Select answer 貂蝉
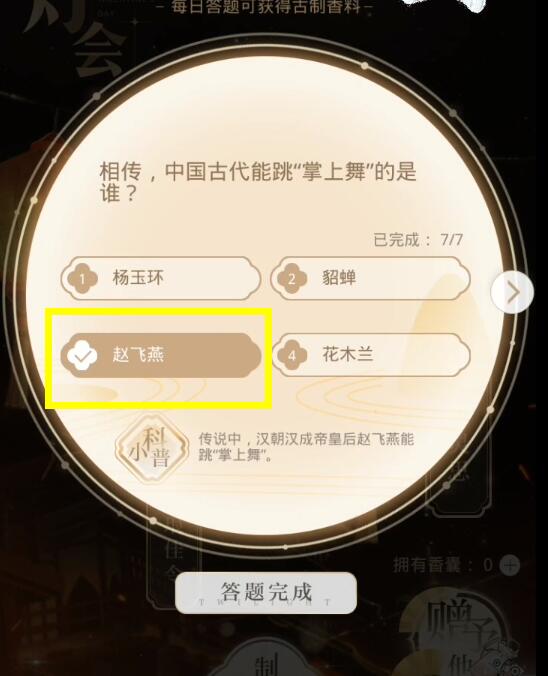Image resolution: width=548 pixels, height=676 pixels. pyautogui.click(x=370, y=279)
